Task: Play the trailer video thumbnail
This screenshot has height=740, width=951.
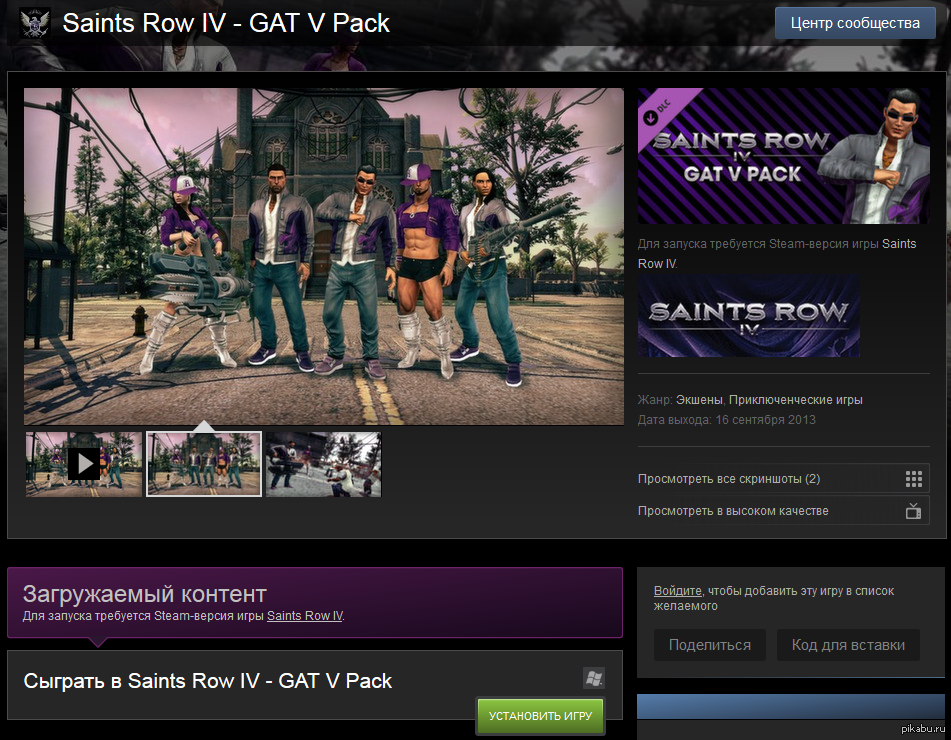Action: tap(84, 464)
